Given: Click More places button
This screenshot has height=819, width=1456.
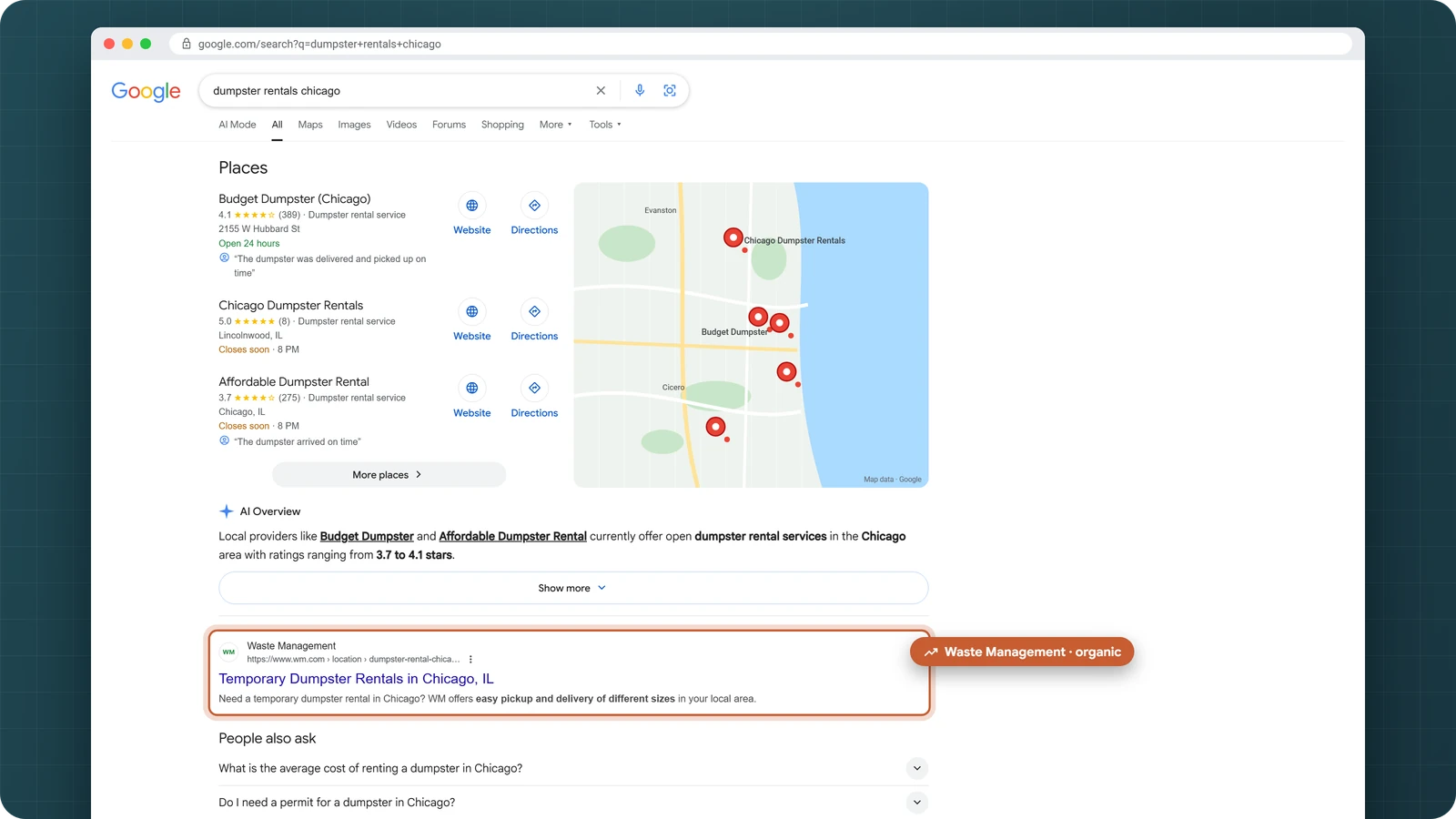Looking at the screenshot, I should coord(389,475).
